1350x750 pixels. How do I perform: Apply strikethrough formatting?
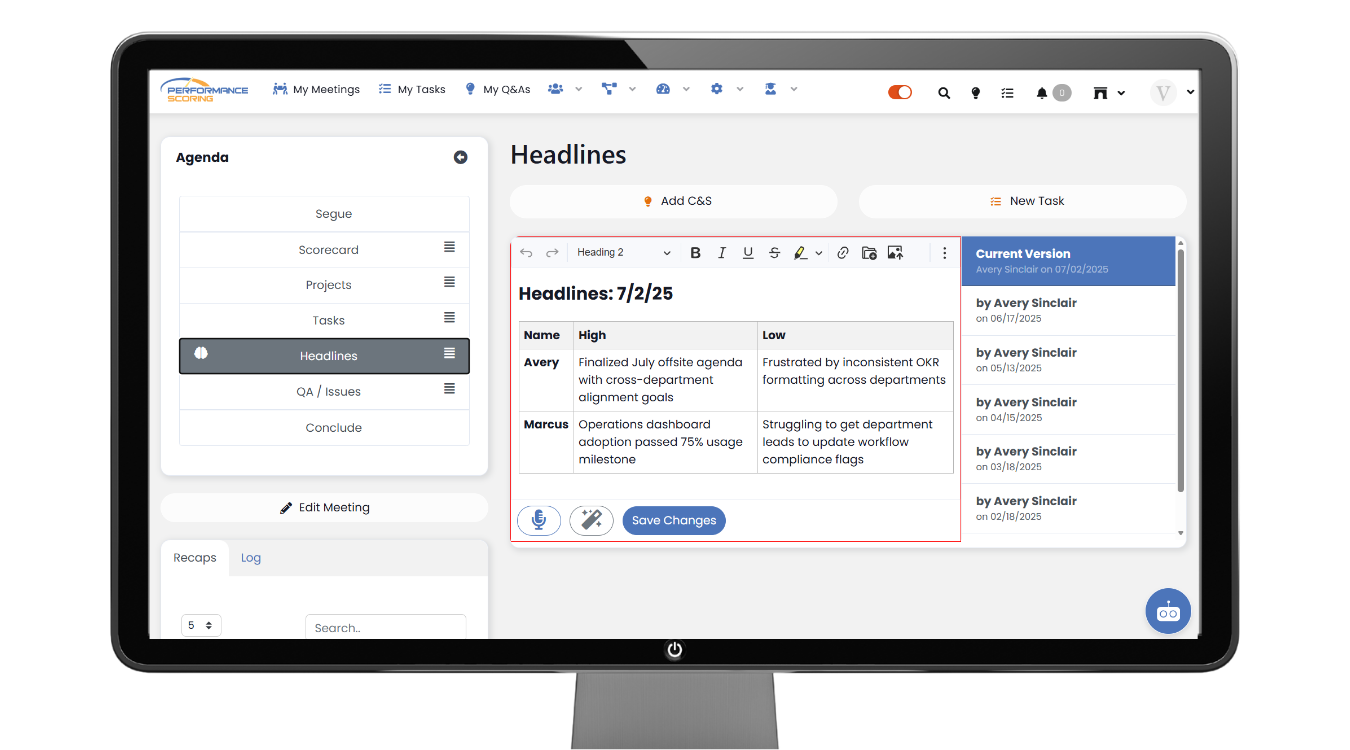point(774,253)
